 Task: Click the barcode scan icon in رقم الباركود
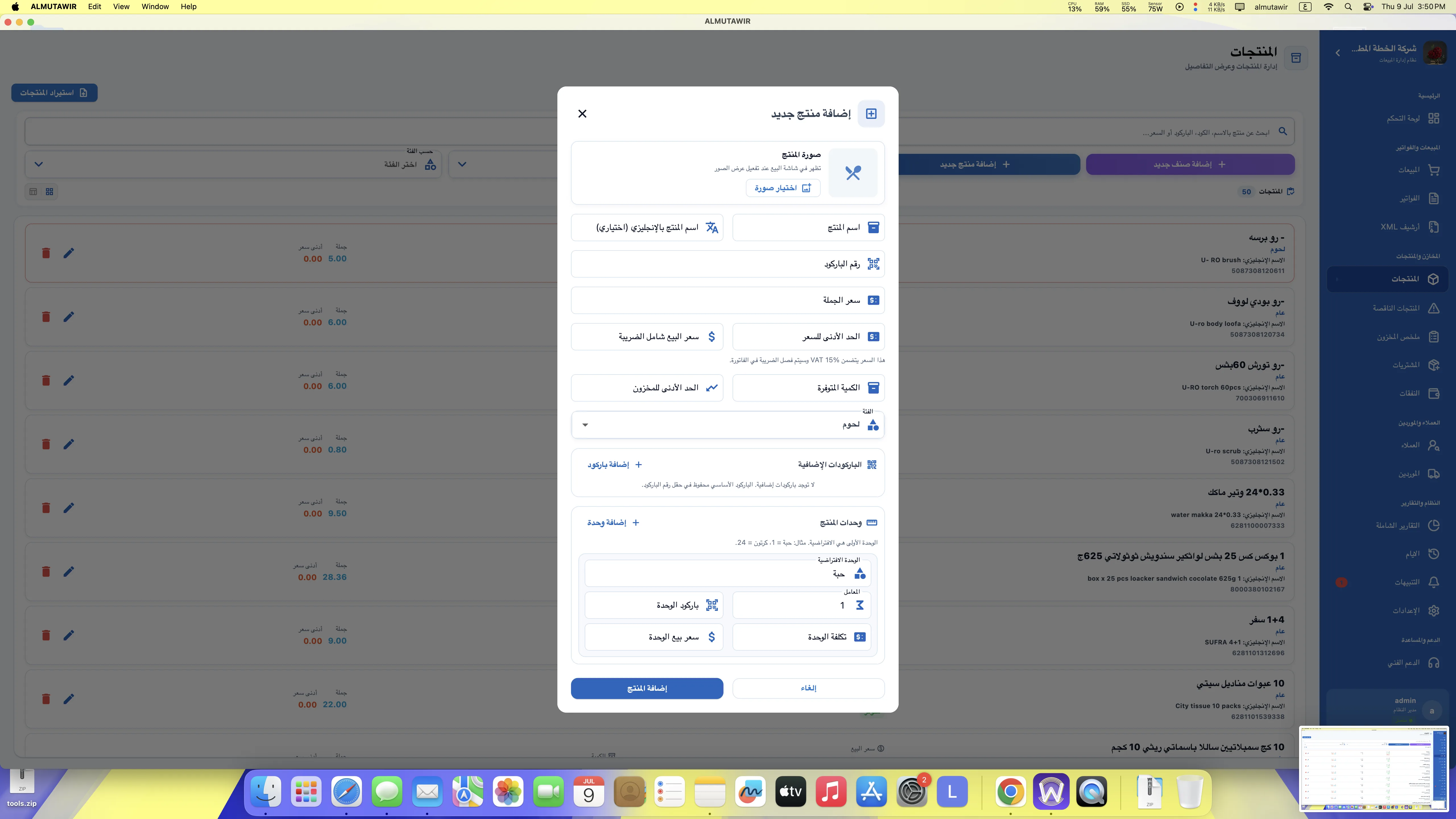(873, 264)
